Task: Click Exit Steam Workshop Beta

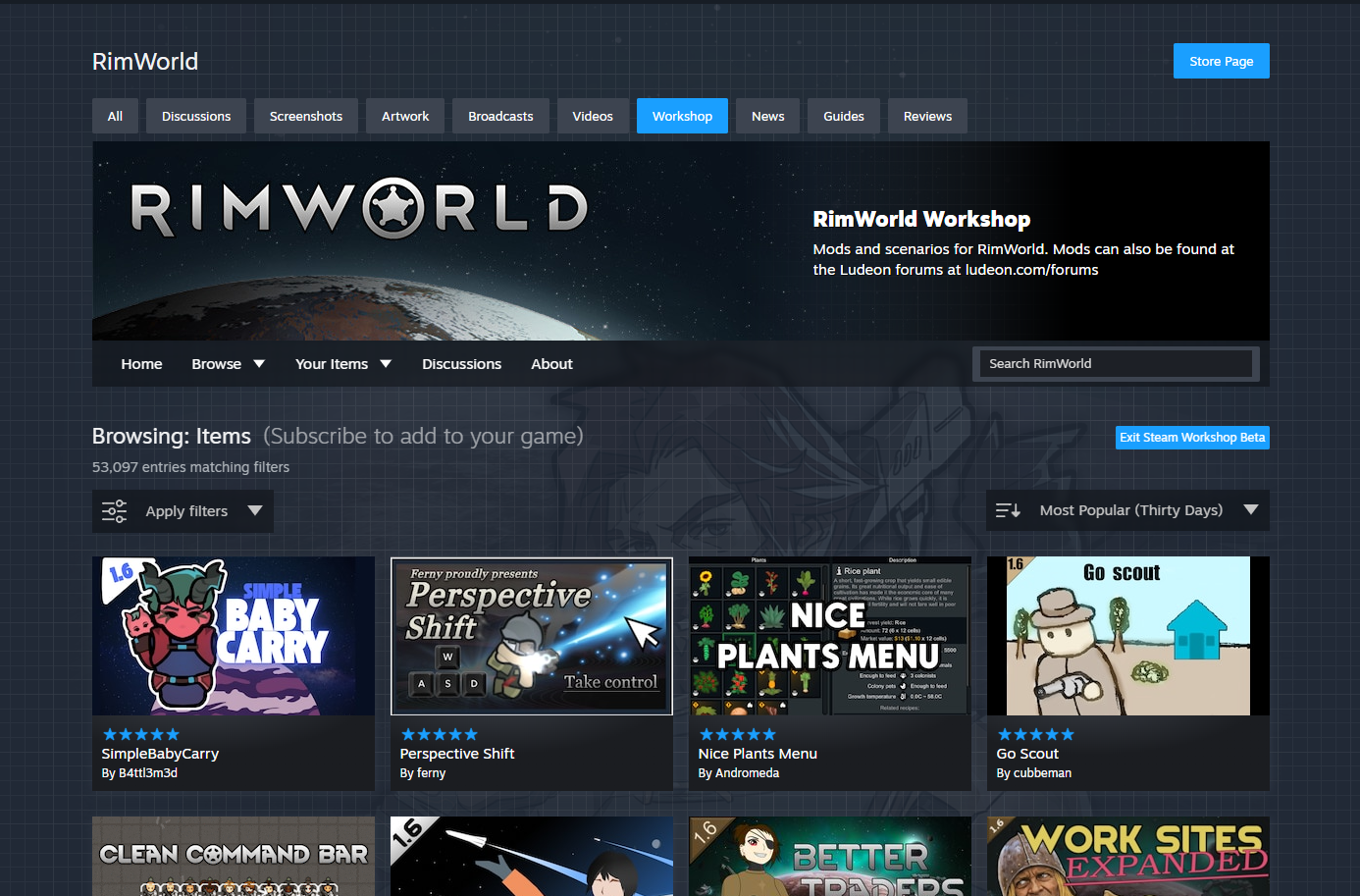Action: [1192, 438]
